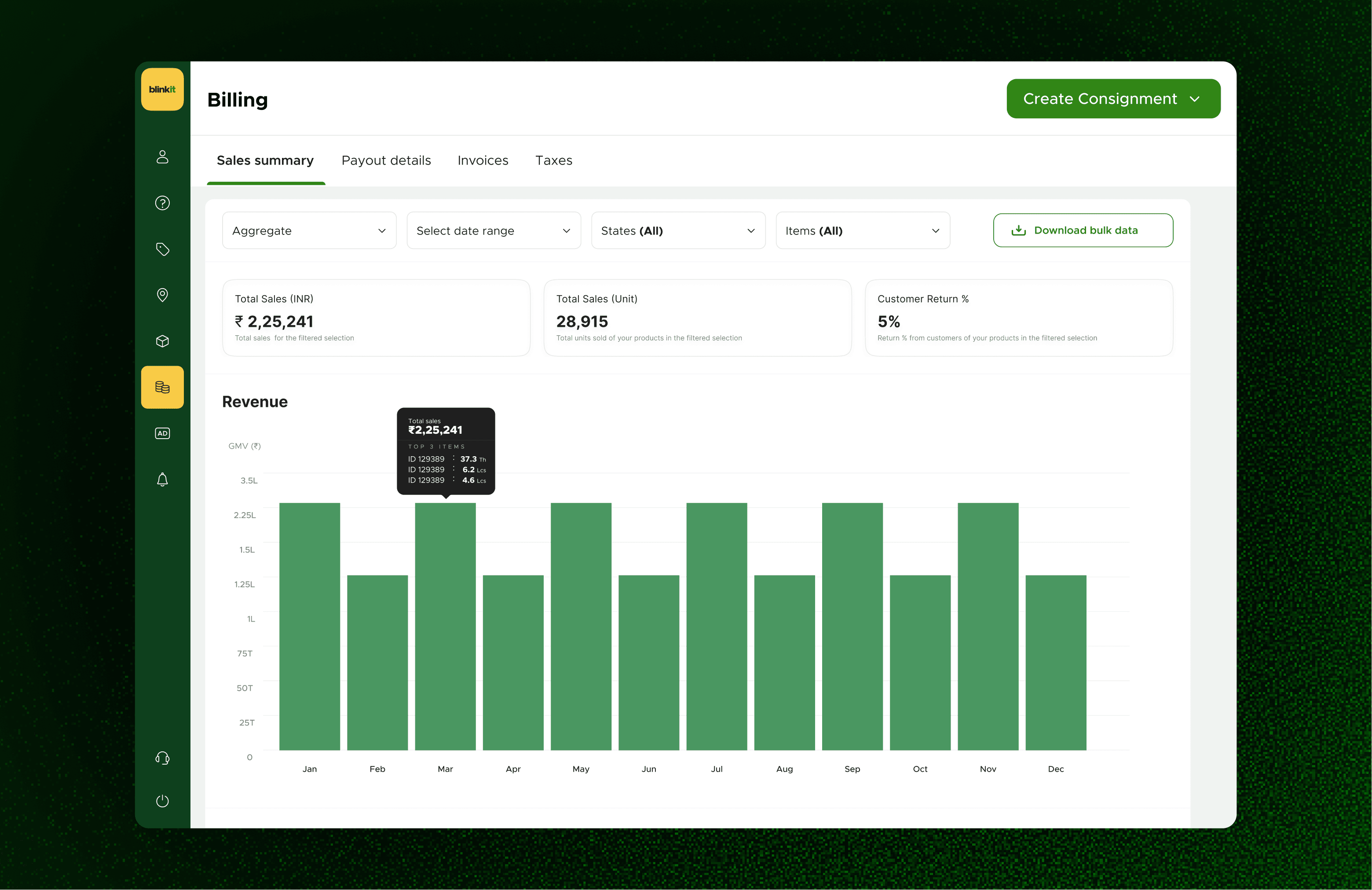The image size is (1372, 890).
Task: Open the notifications bell icon
Action: 162,480
